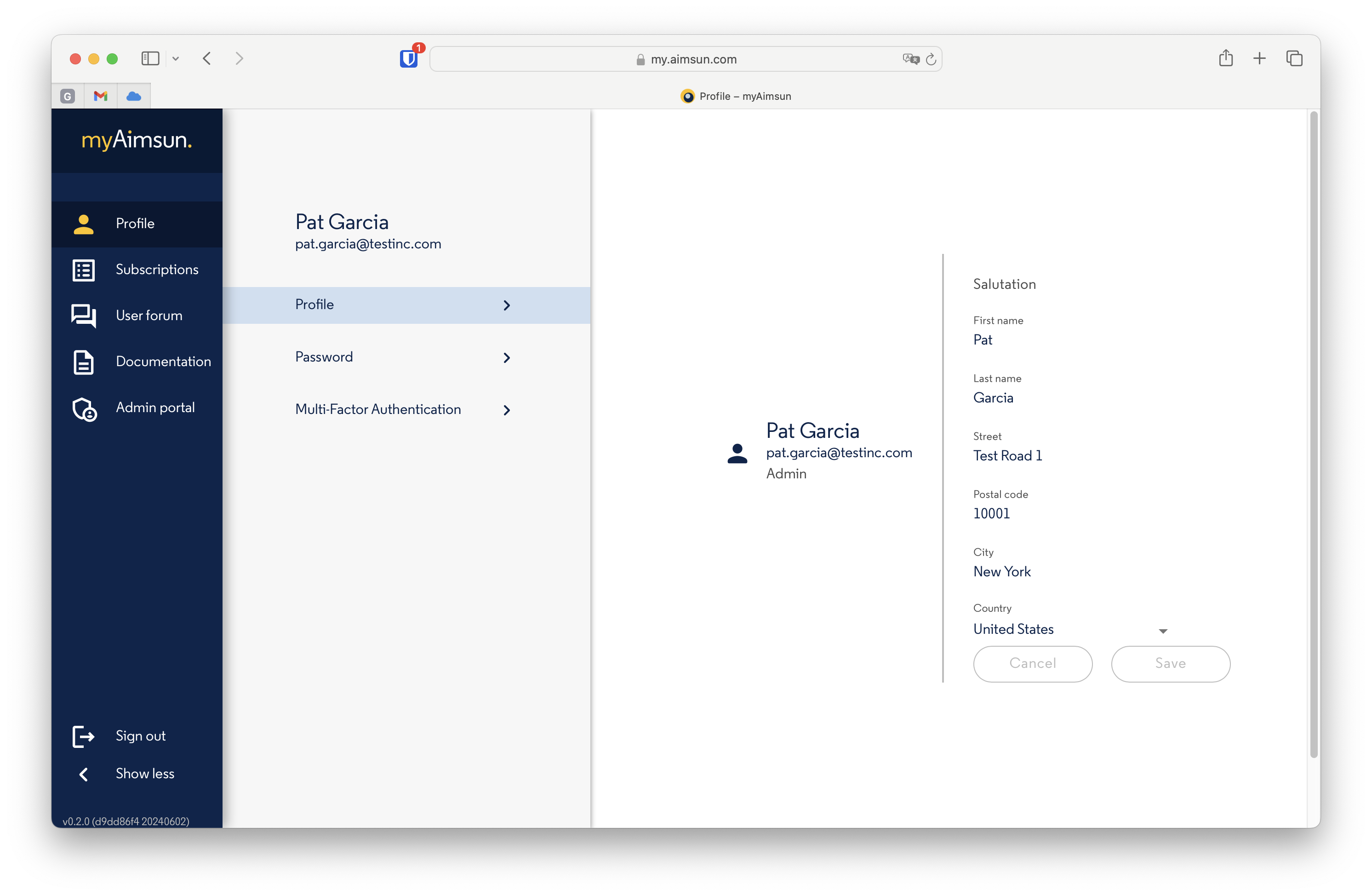Click the Save button
This screenshot has height=896, width=1372.
1170,664
